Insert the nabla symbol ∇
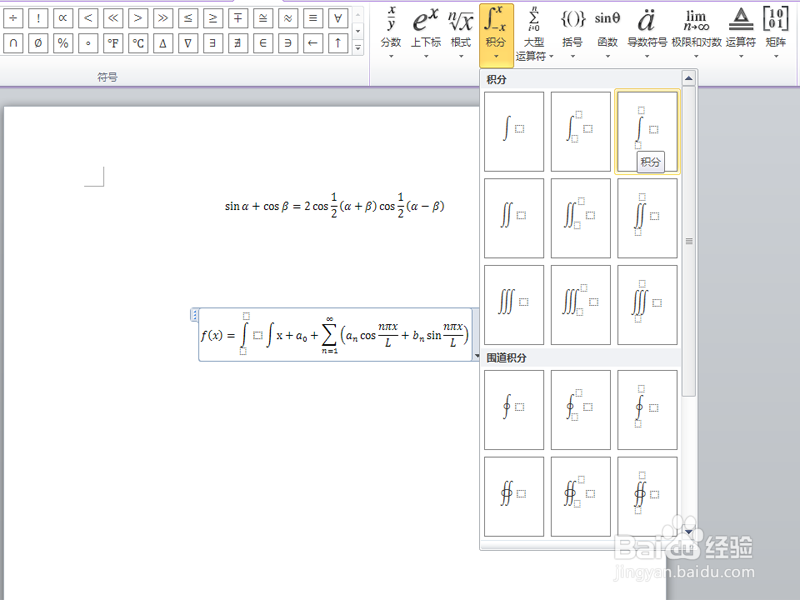This screenshot has height=600, width=800. pyautogui.click(x=186, y=42)
